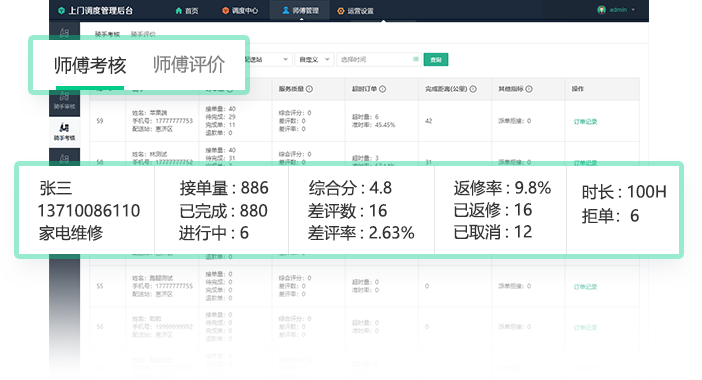
Task: Open the 调度中心 top menu item
Action: coord(240,10)
